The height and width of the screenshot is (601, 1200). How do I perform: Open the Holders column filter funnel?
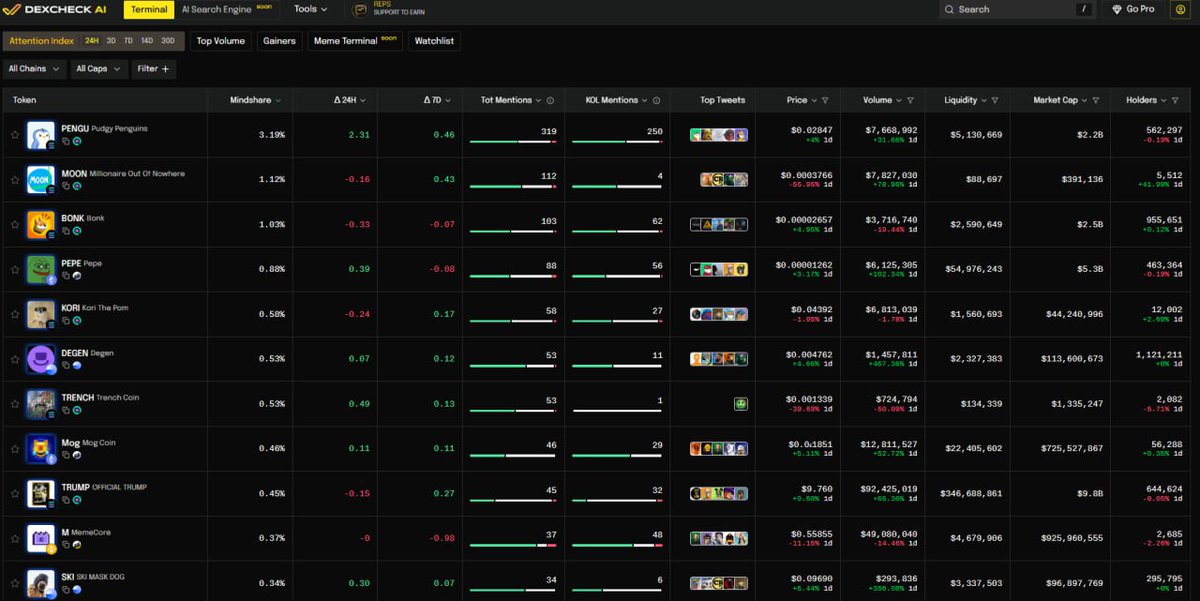point(1175,100)
